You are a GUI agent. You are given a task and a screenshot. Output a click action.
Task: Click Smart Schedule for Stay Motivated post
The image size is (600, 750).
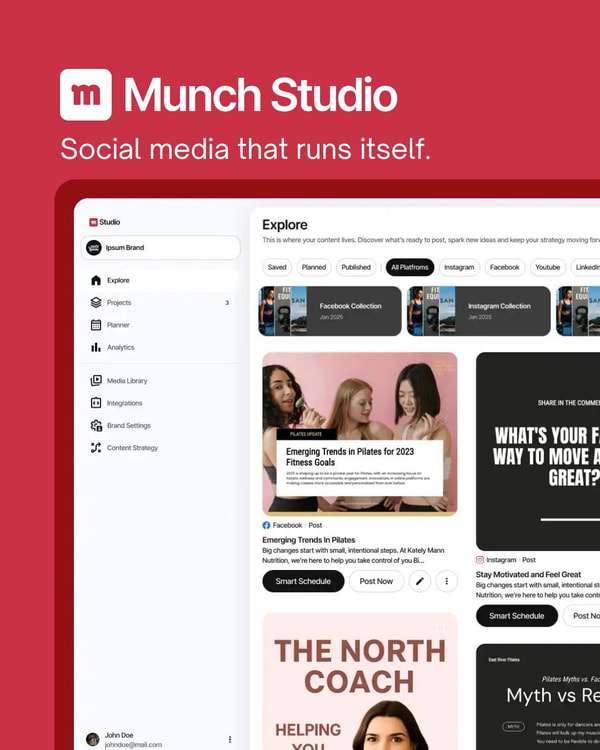[x=517, y=616]
